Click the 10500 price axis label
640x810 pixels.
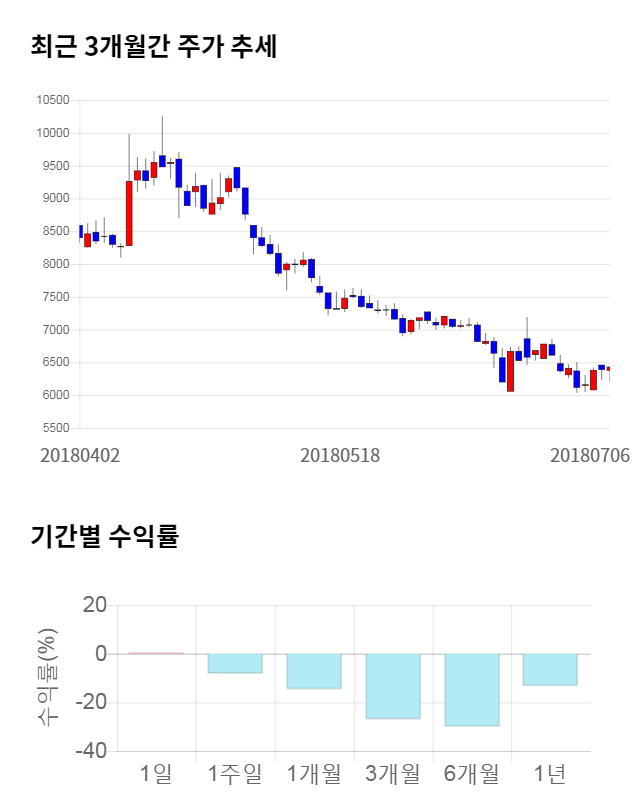click(52, 100)
